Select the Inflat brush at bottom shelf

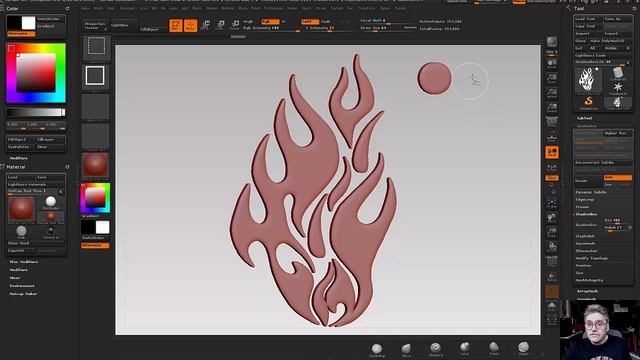point(465,349)
